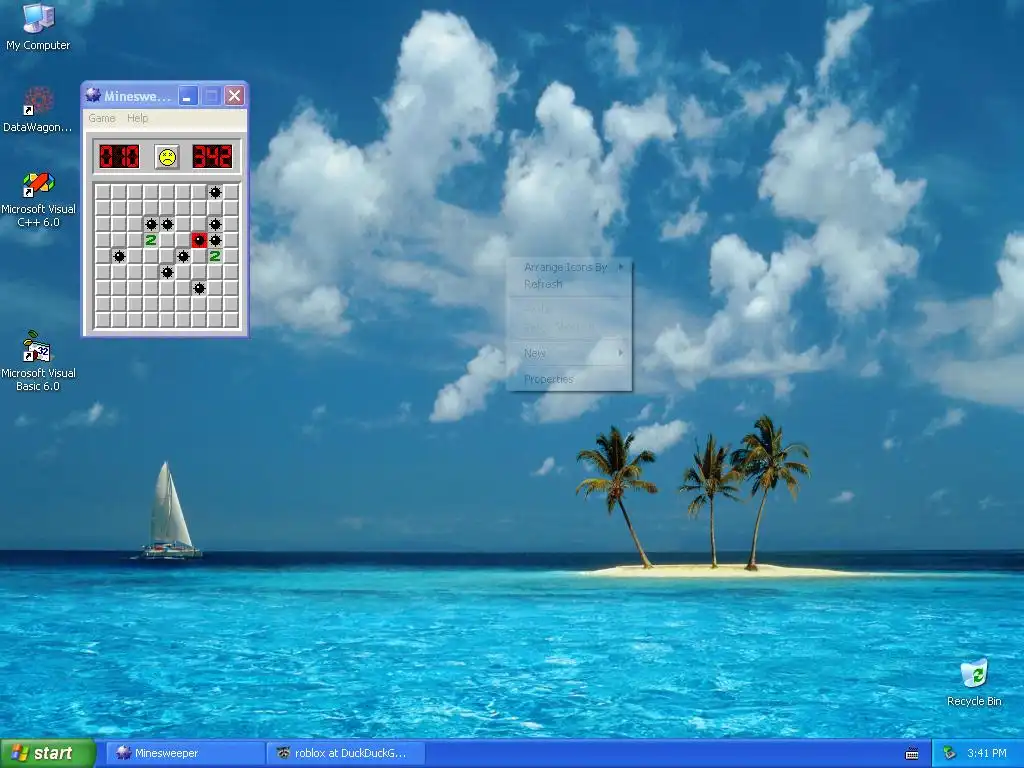
Task: Close the Minesweeper window
Action: [234, 96]
